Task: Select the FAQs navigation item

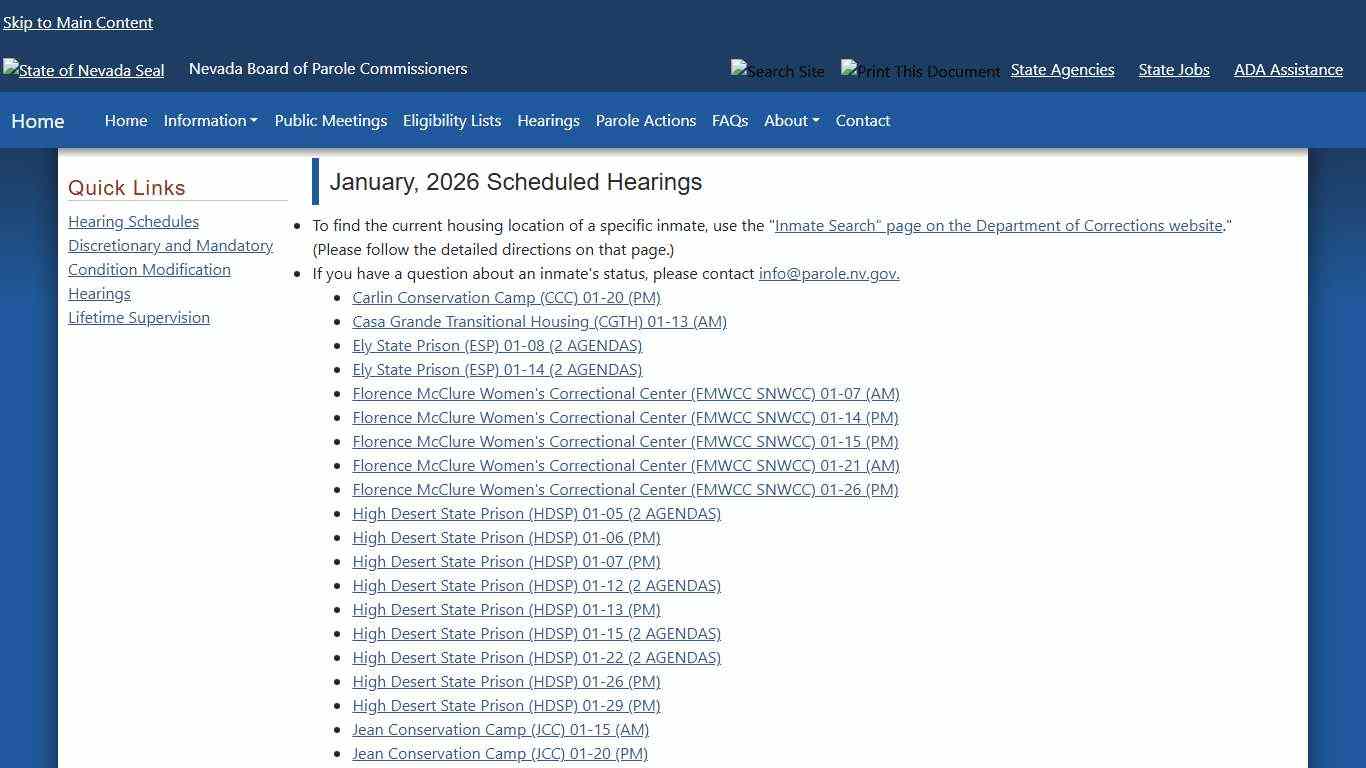Action: click(x=729, y=120)
